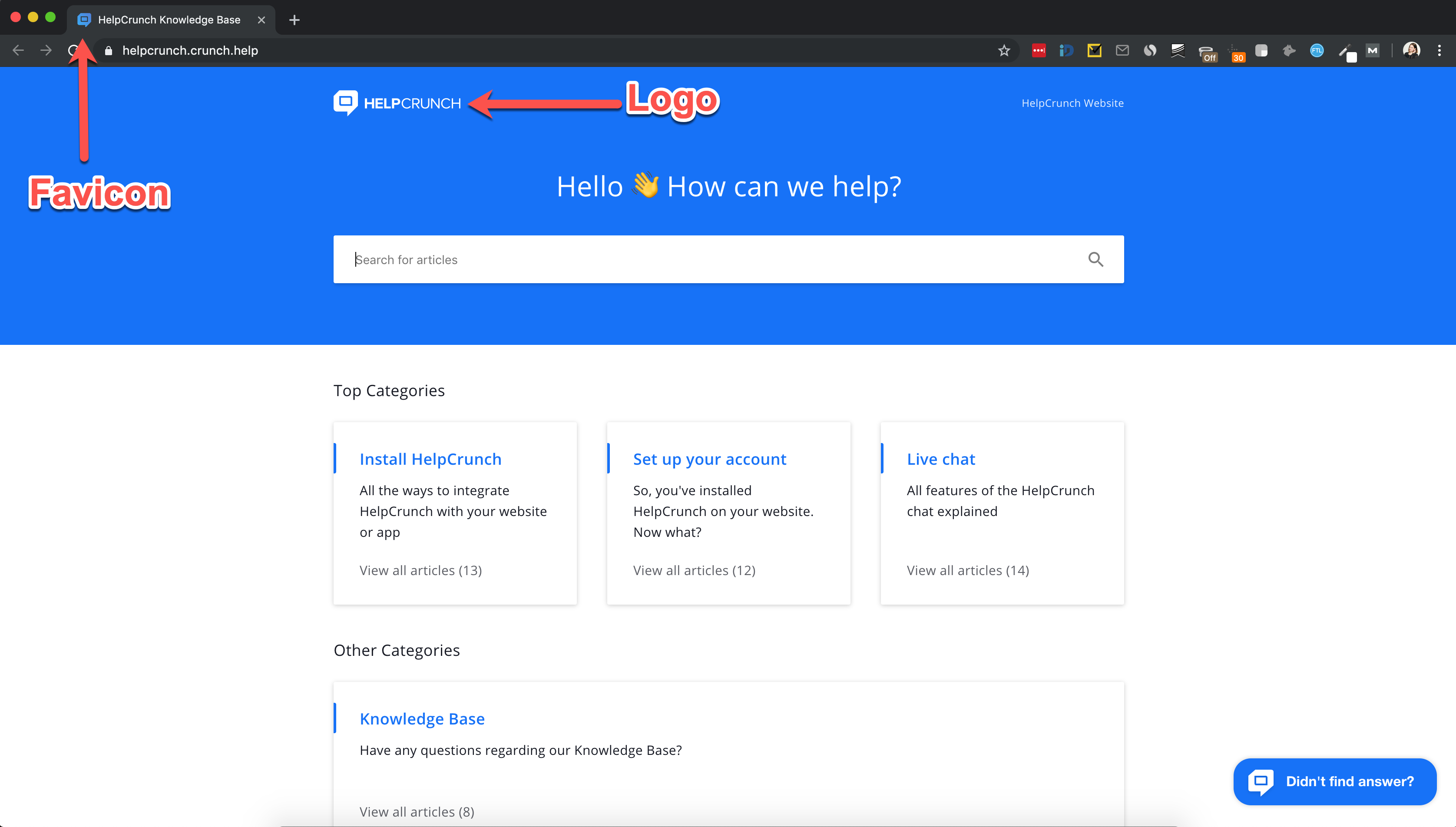Click the Other Categories heading

pyautogui.click(x=397, y=650)
